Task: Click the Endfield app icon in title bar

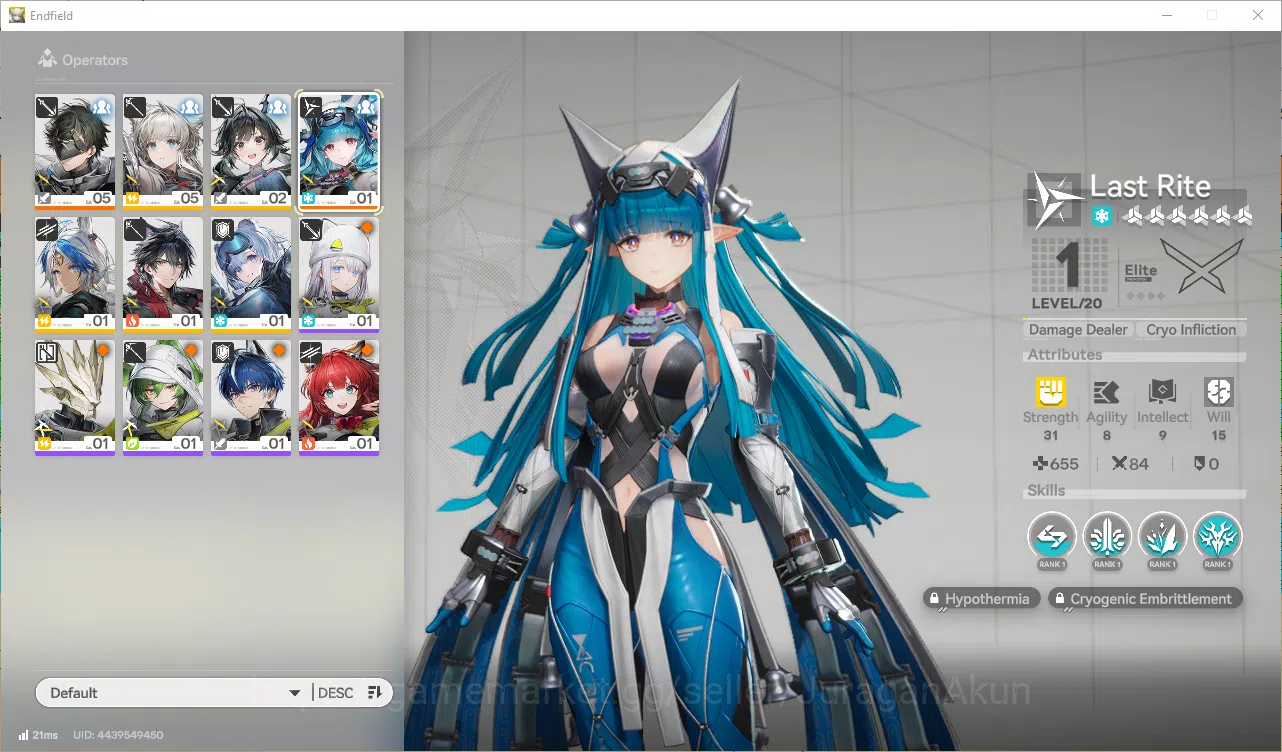Action: [x=17, y=15]
